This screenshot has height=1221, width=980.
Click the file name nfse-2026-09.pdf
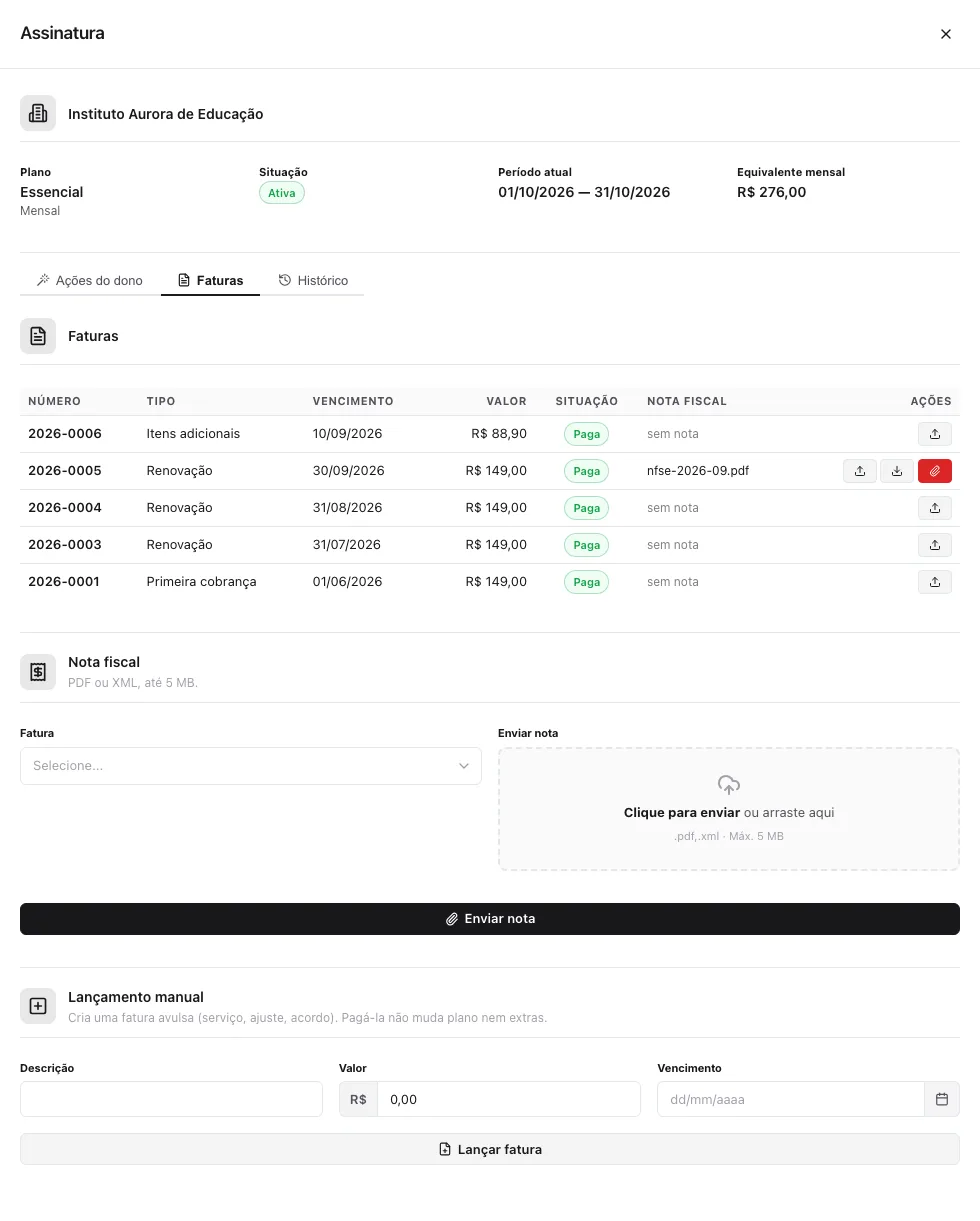tap(698, 471)
